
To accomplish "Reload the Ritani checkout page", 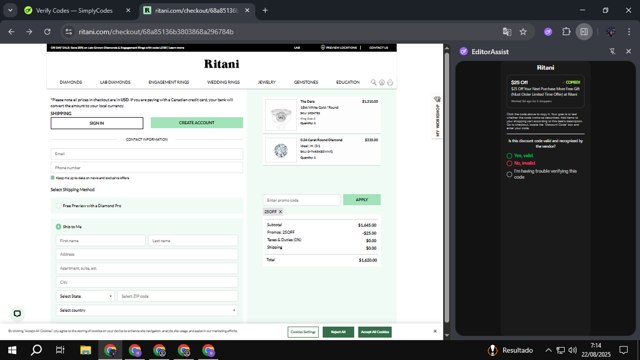I will (47, 32).
